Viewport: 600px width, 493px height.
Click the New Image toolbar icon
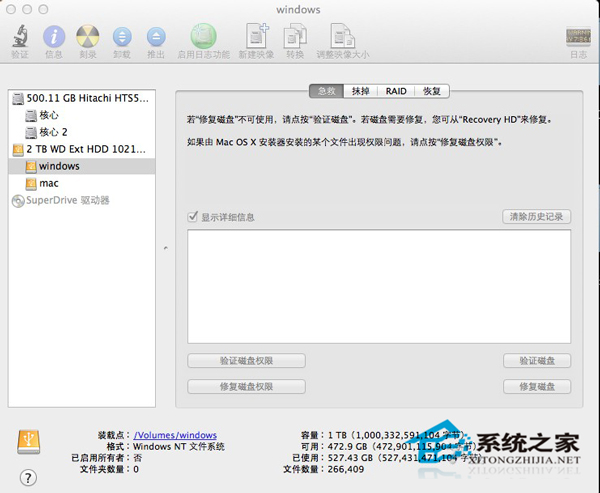[x=257, y=36]
